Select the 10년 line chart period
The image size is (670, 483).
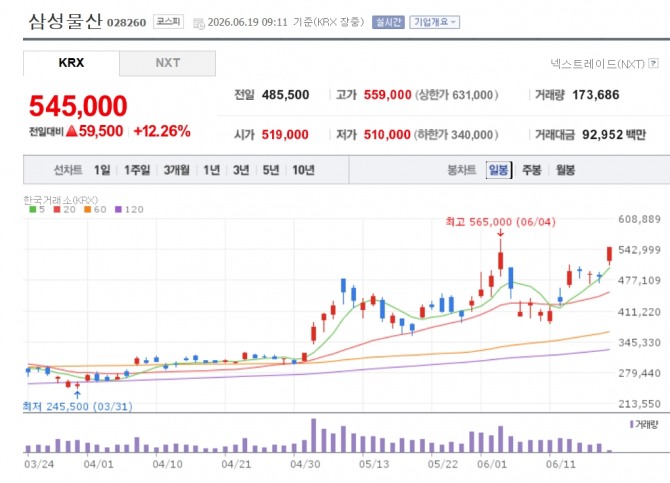click(x=303, y=170)
